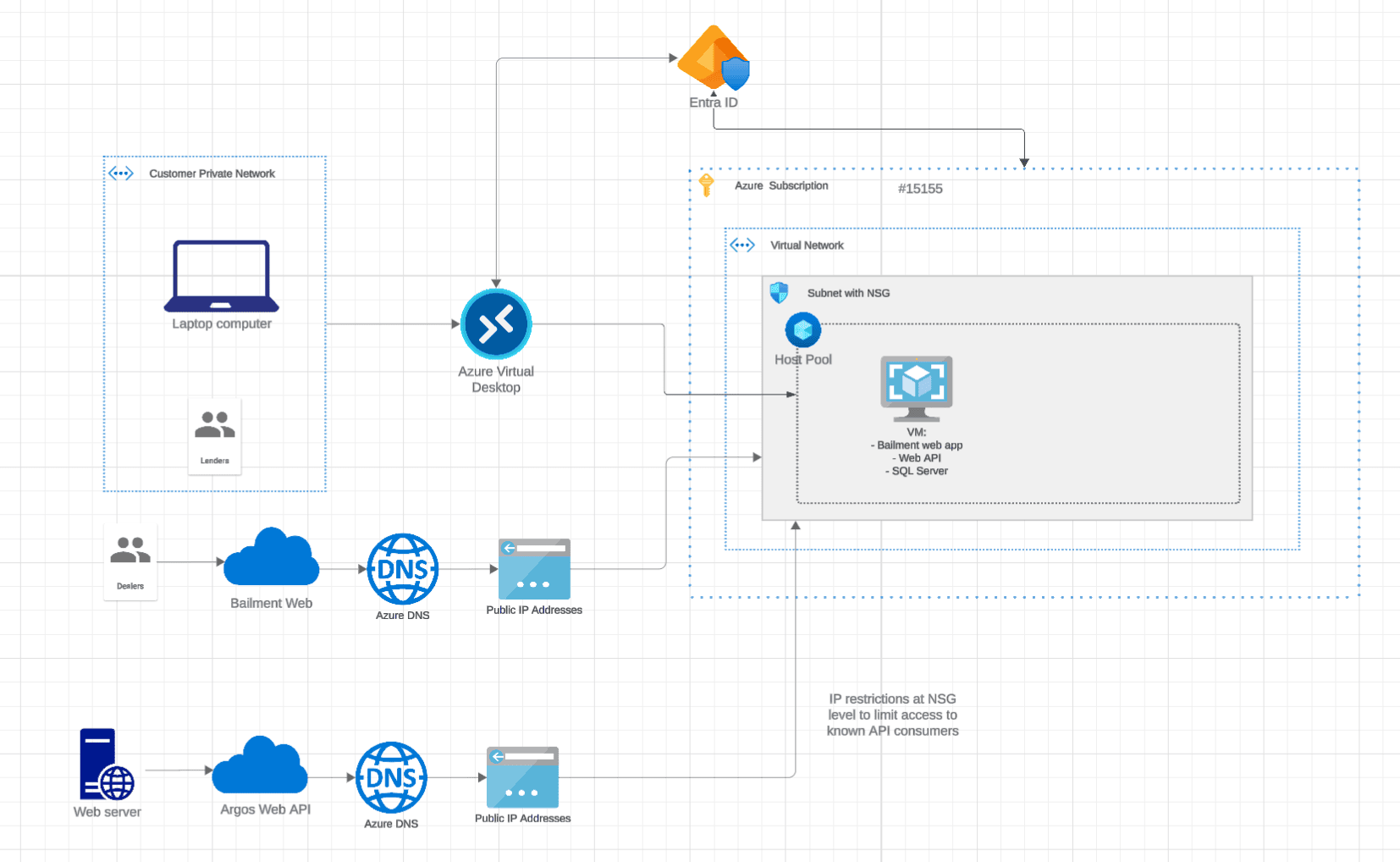Click the IP restrictions at NSG note
This screenshot has height=862, width=1400.
click(893, 715)
